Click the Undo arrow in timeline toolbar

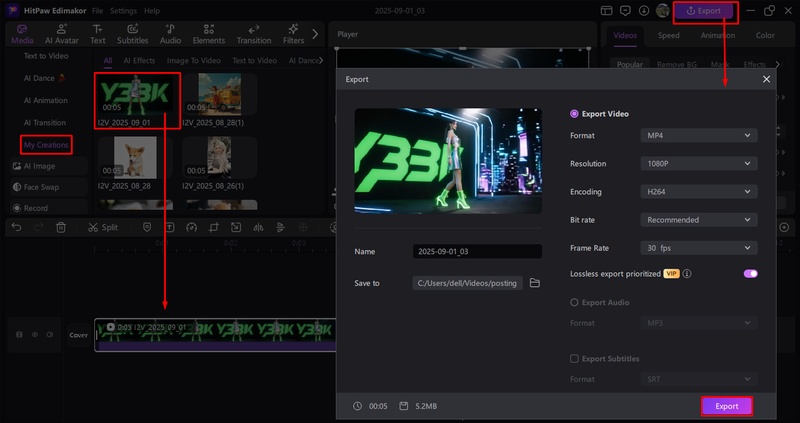click(16, 227)
